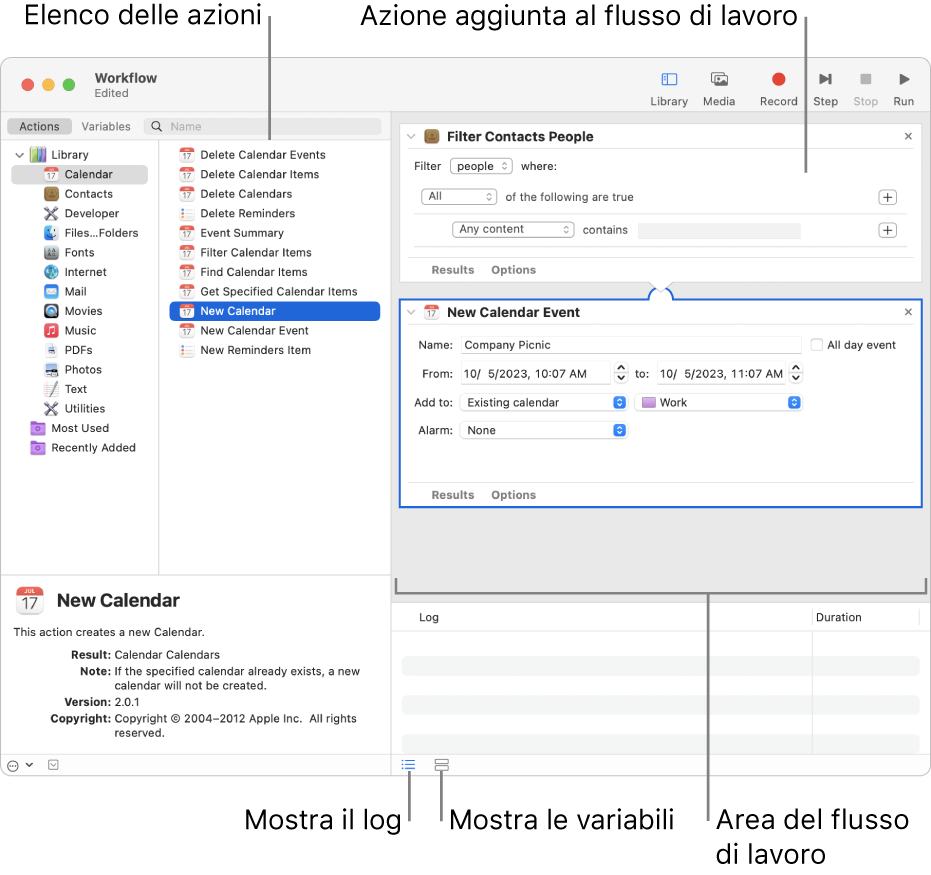This screenshot has height=875, width=931.
Task: Select New Calendar Event in actions list
Action: coord(244,331)
